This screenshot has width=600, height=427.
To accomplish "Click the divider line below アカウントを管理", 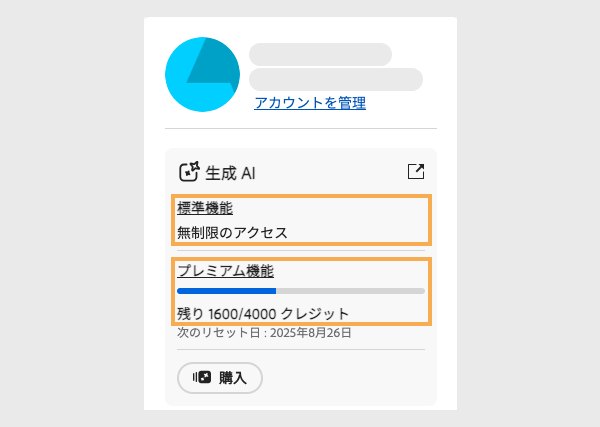I will tap(300, 129).
